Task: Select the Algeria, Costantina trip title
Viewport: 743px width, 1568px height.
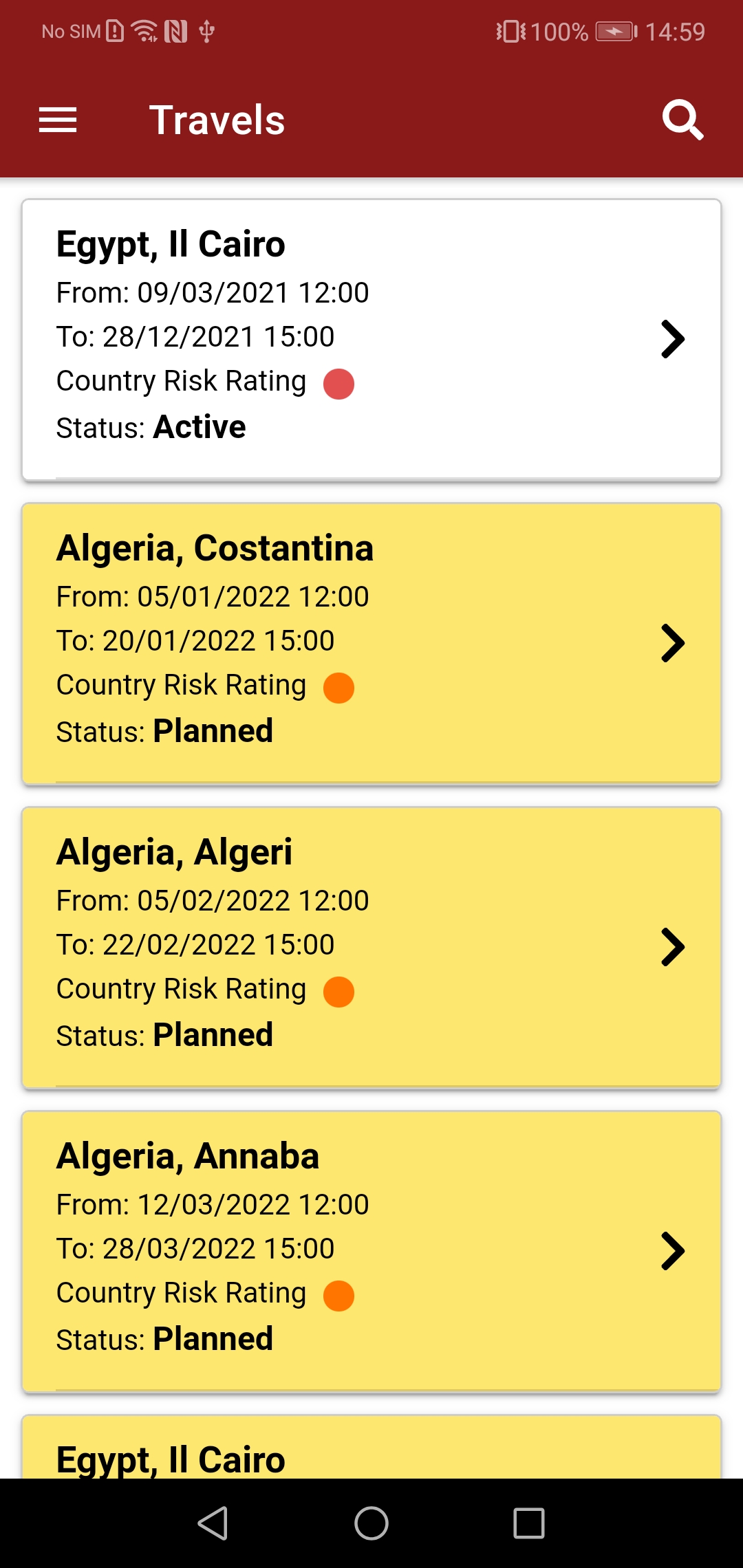Action: tap(215, 548)
